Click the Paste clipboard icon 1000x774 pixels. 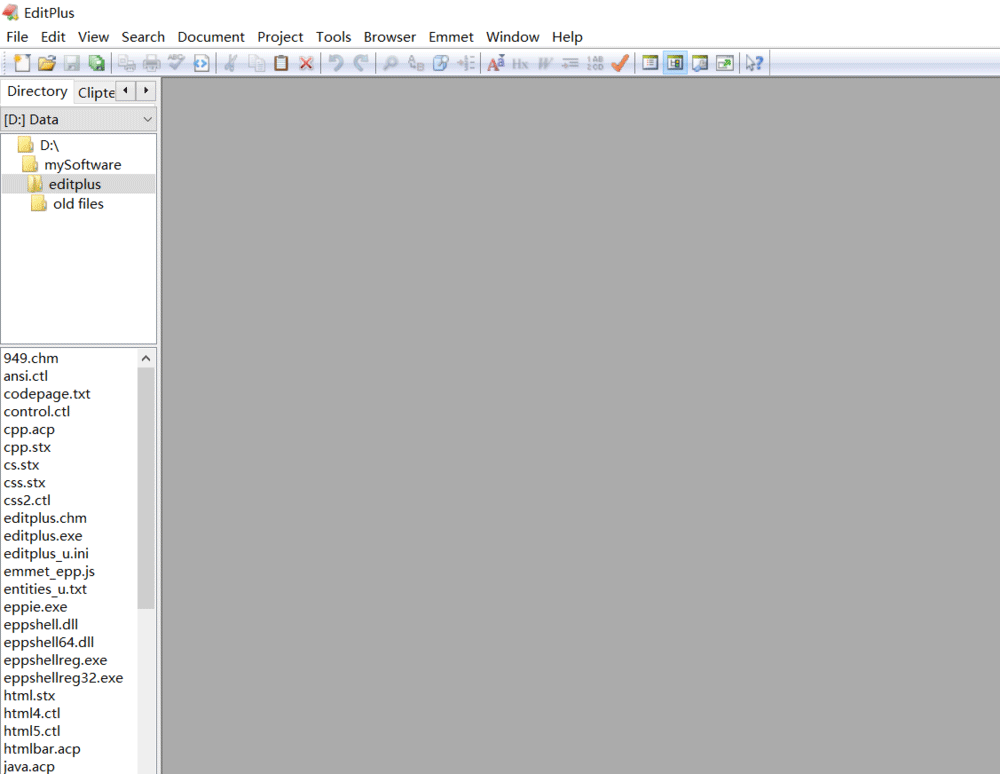(x=281, y=63)
